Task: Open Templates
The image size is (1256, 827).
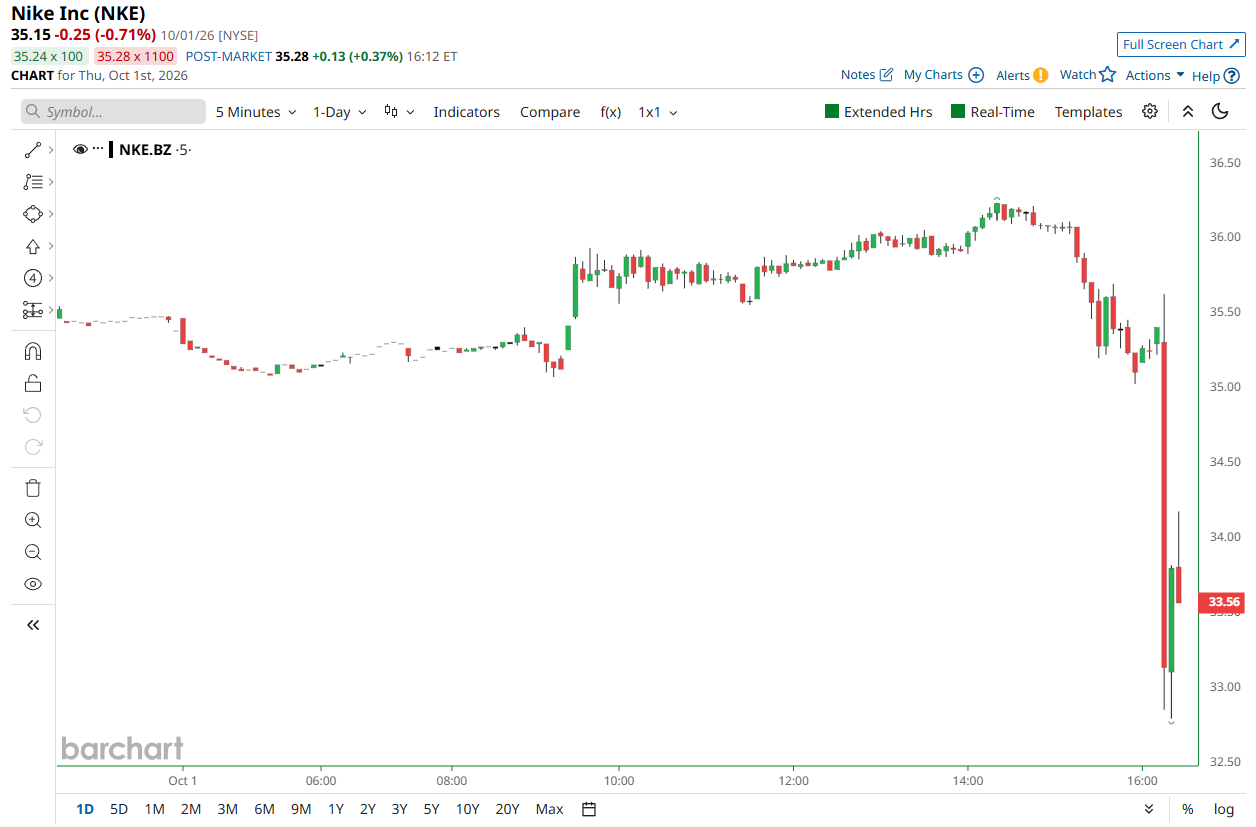Action: [1088, 112]
